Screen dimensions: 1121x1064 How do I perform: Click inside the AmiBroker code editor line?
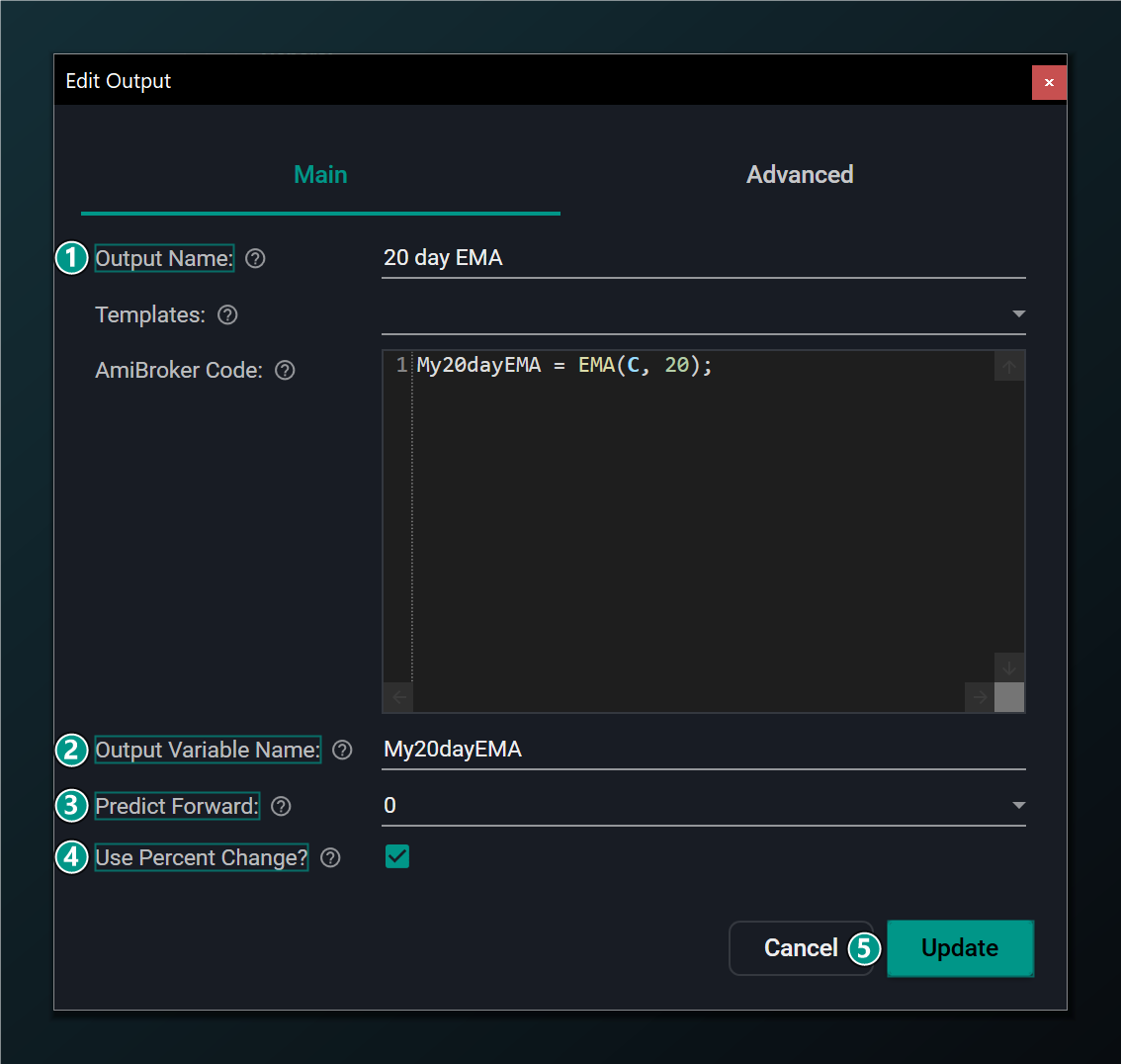point(564,366)
